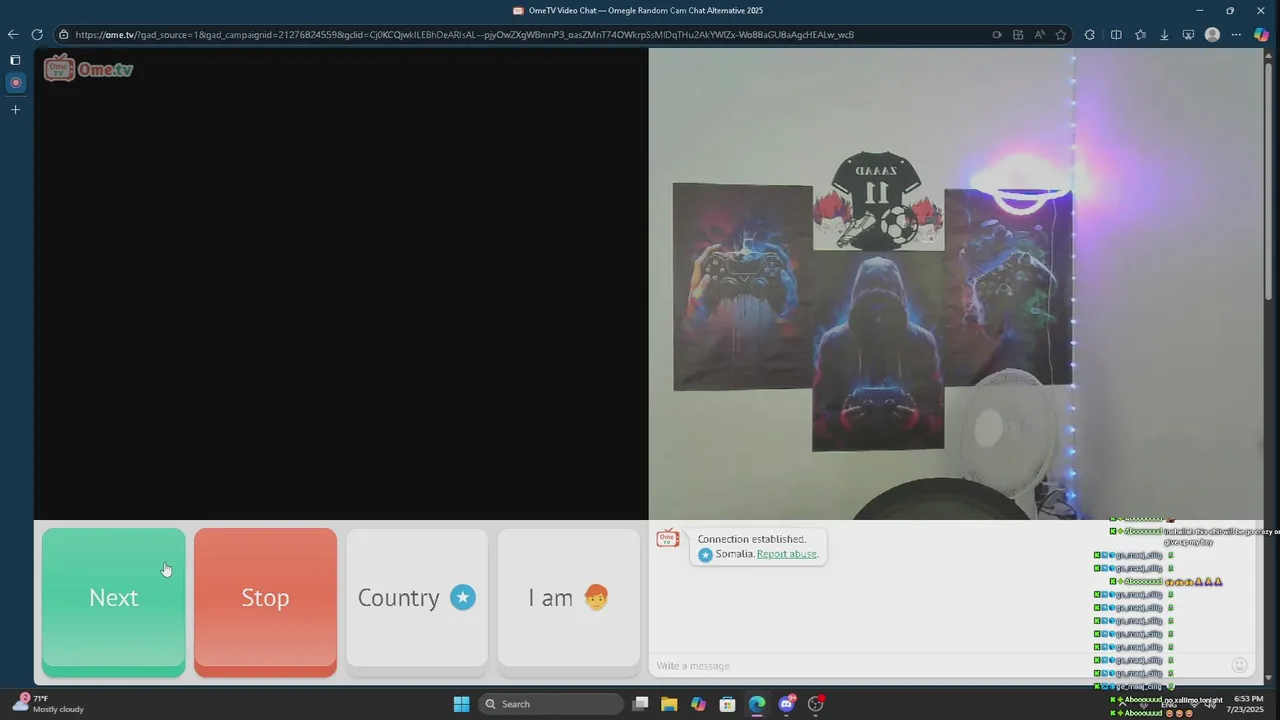Open Discord from taskbar
Screen dimensions: 1280x720
[786, 704]
